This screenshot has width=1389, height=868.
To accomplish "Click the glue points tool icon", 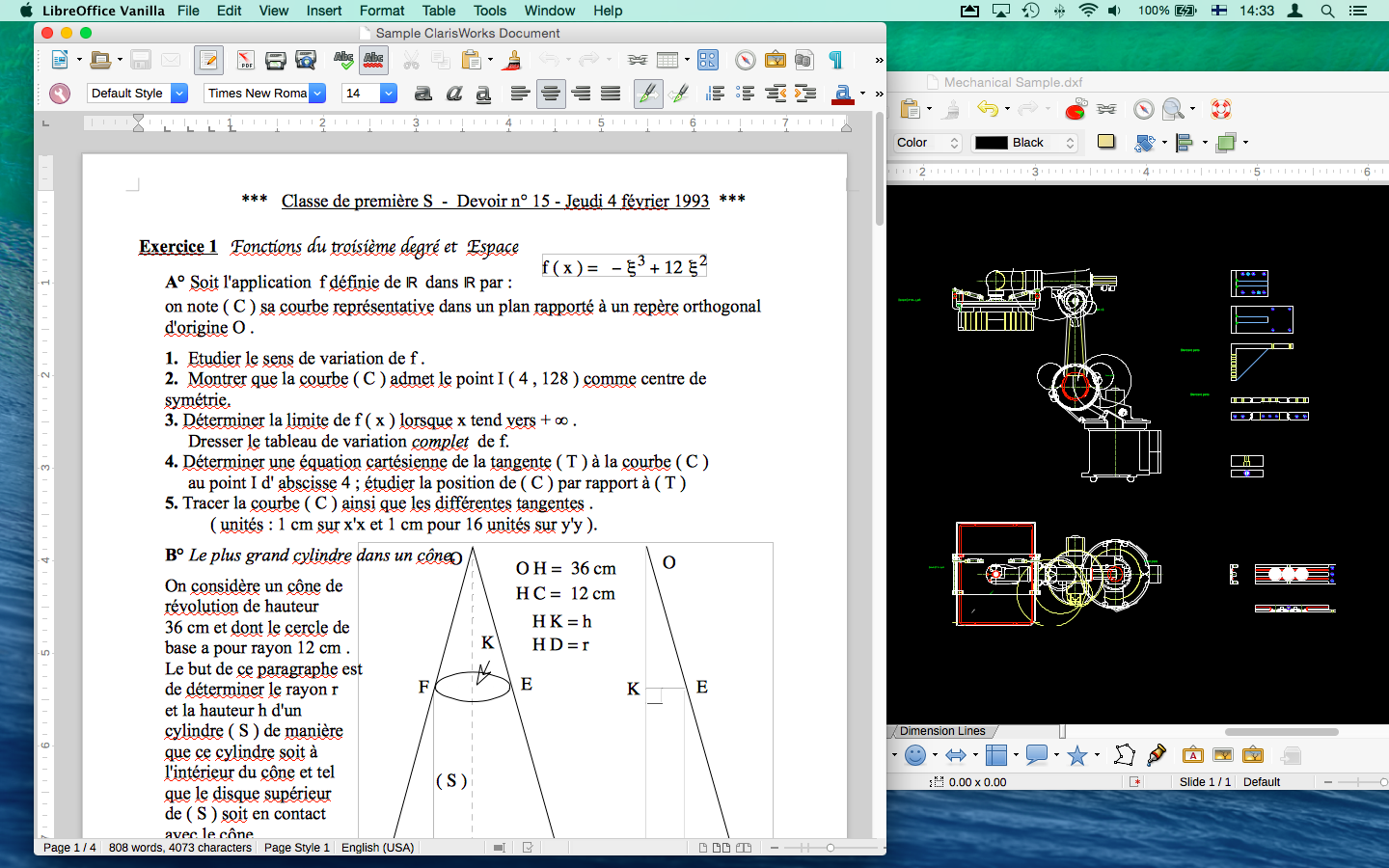I will click(1156, 755).
